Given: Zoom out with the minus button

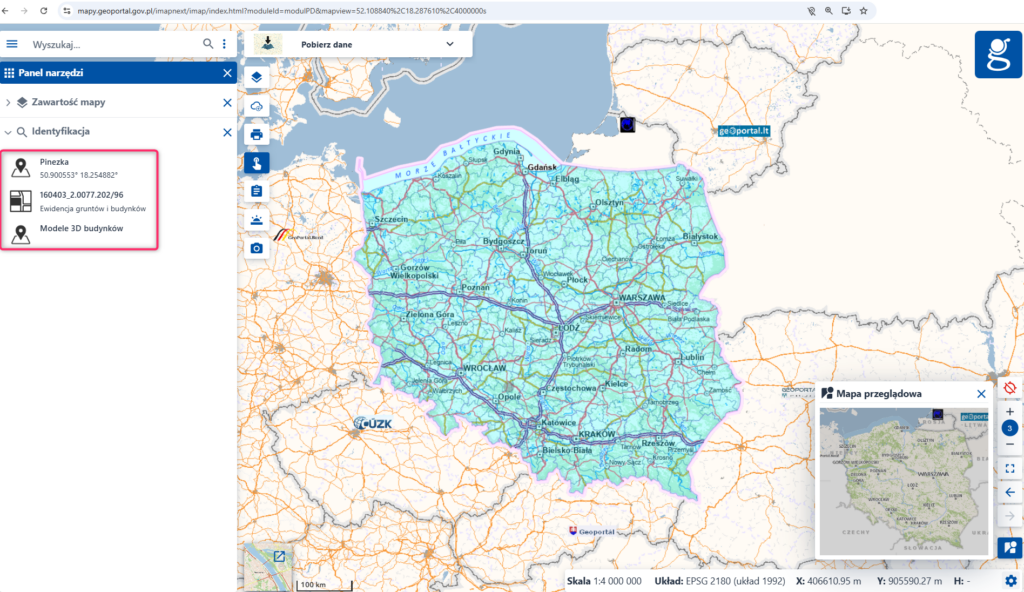Looking at the screenshot, I should [1010, 444].
